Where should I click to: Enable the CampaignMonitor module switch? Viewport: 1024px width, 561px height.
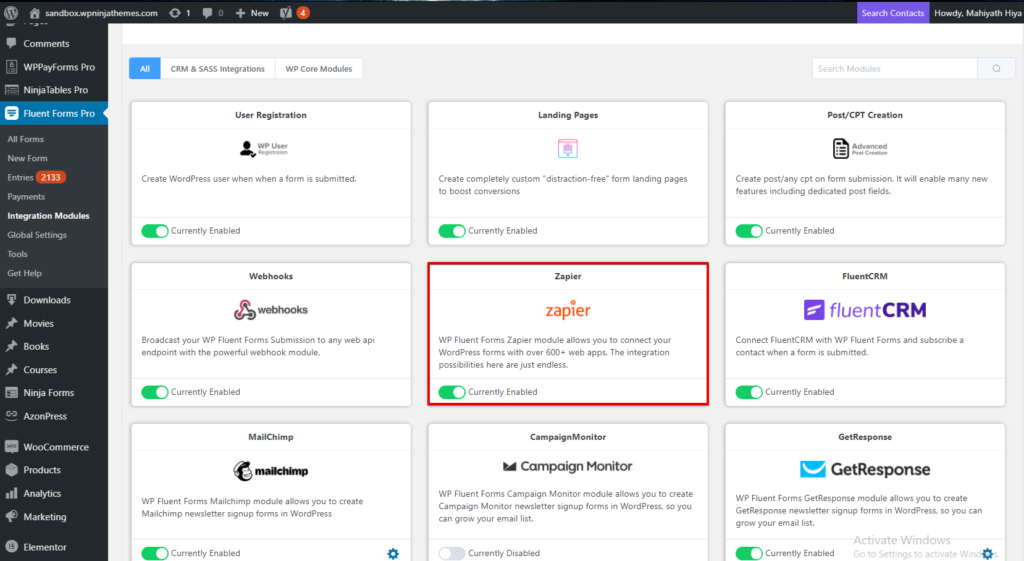point(452,553)
